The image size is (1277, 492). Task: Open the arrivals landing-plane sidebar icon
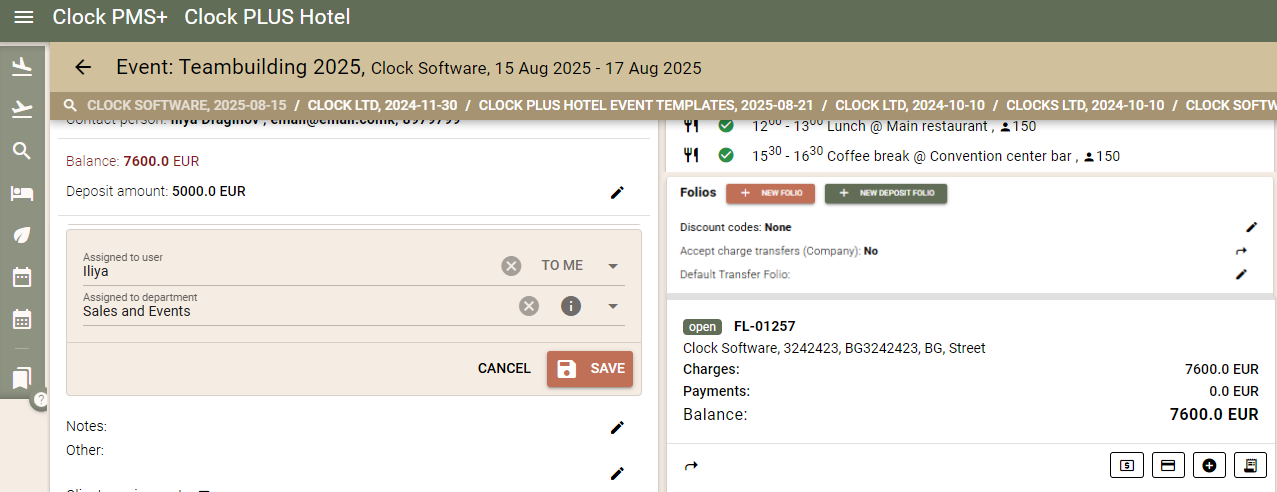click(22, 67)
